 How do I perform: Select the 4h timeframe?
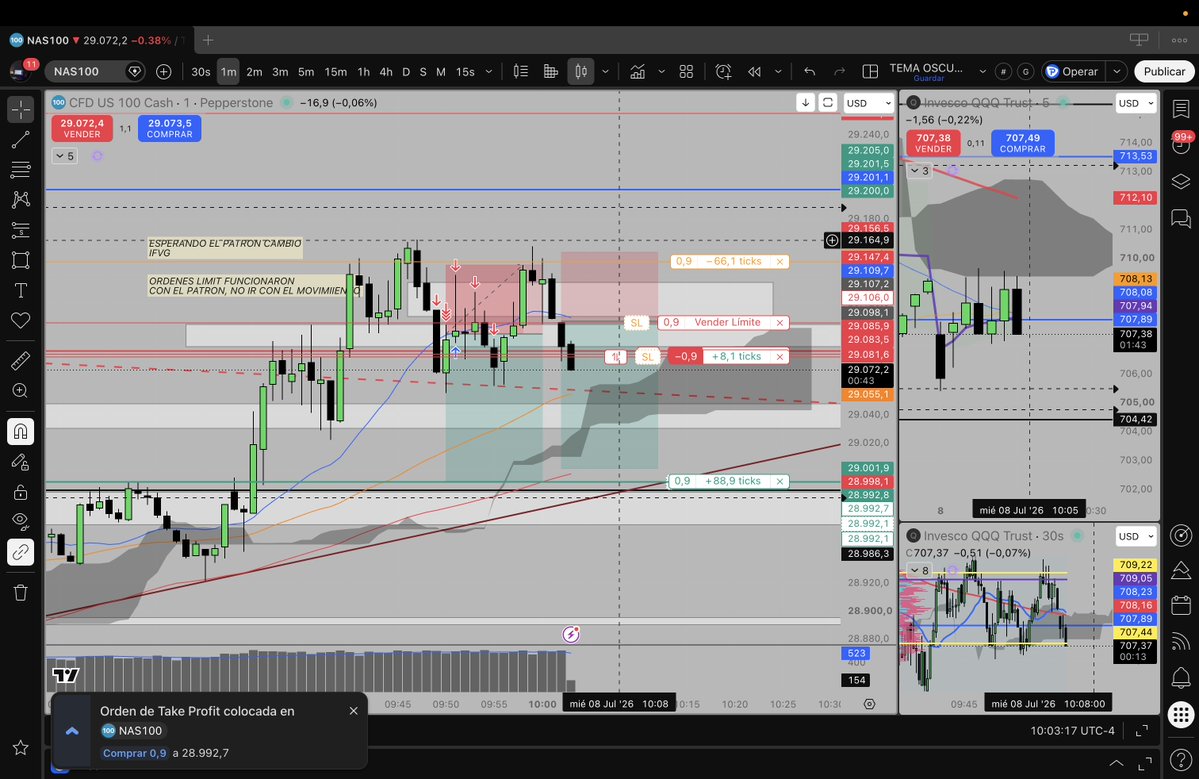pos(386,72)
